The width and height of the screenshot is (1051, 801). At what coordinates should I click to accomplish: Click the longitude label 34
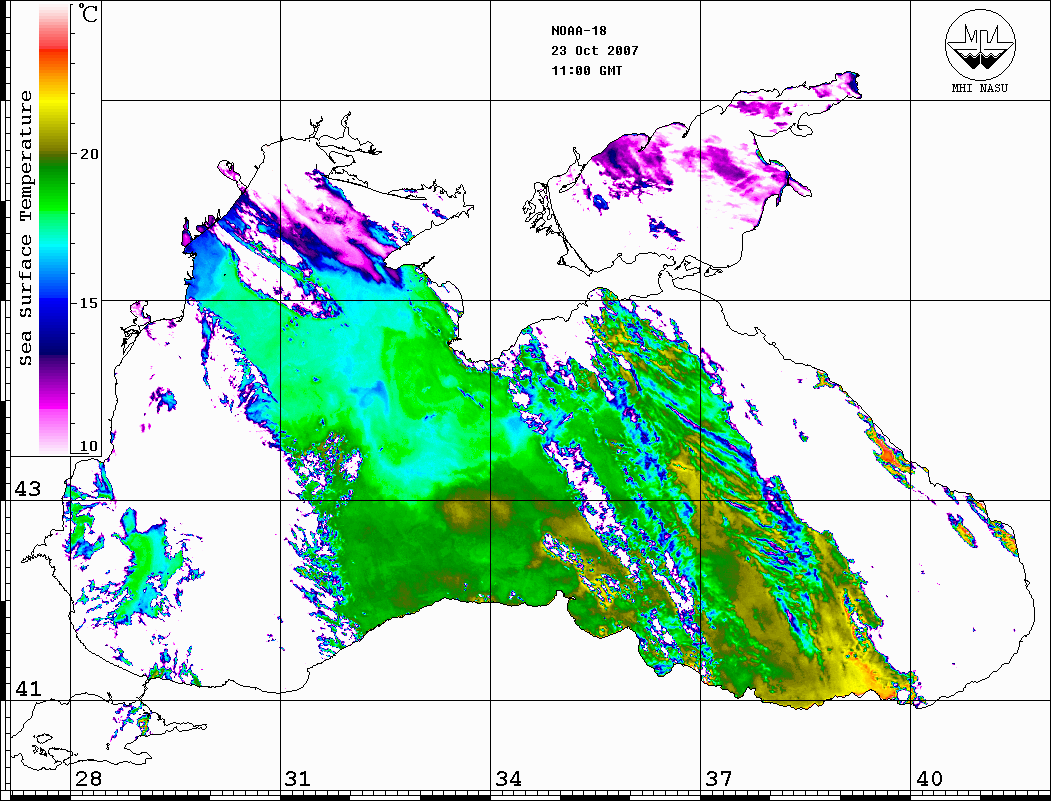[x=509, y=778]
